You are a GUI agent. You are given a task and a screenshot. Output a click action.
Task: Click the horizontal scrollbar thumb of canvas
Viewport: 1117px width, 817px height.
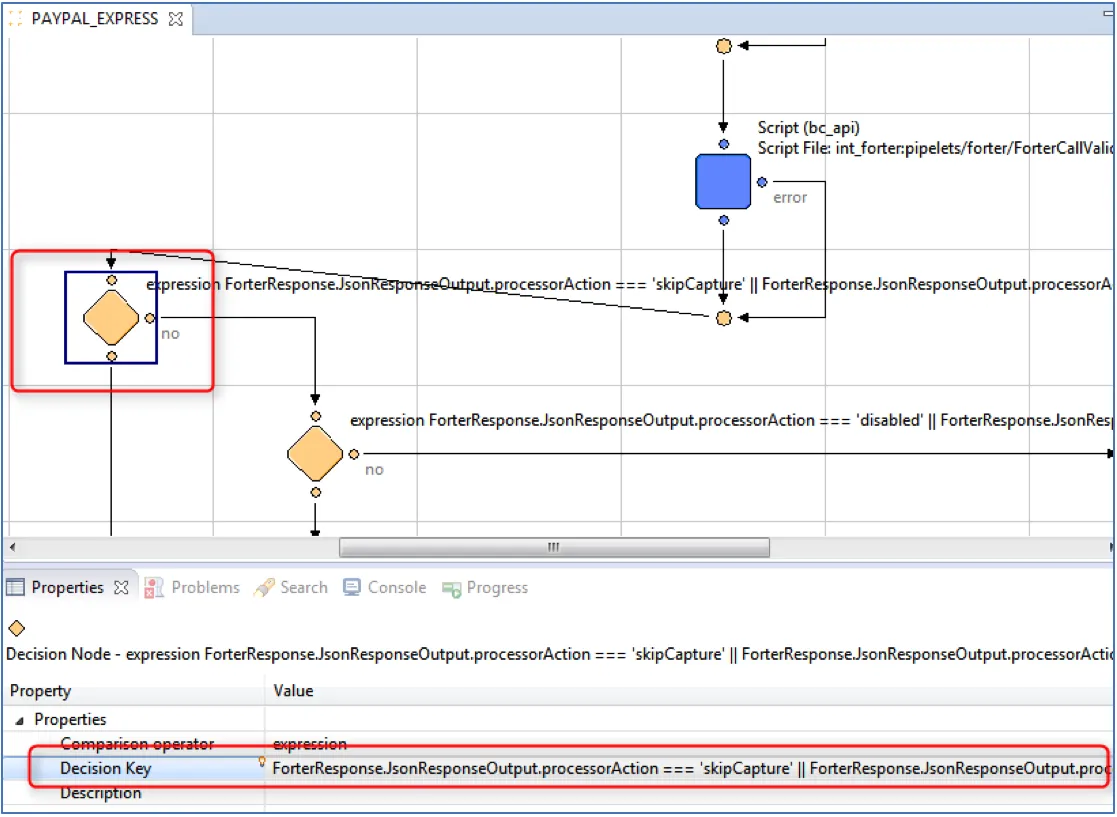[554, 547]
